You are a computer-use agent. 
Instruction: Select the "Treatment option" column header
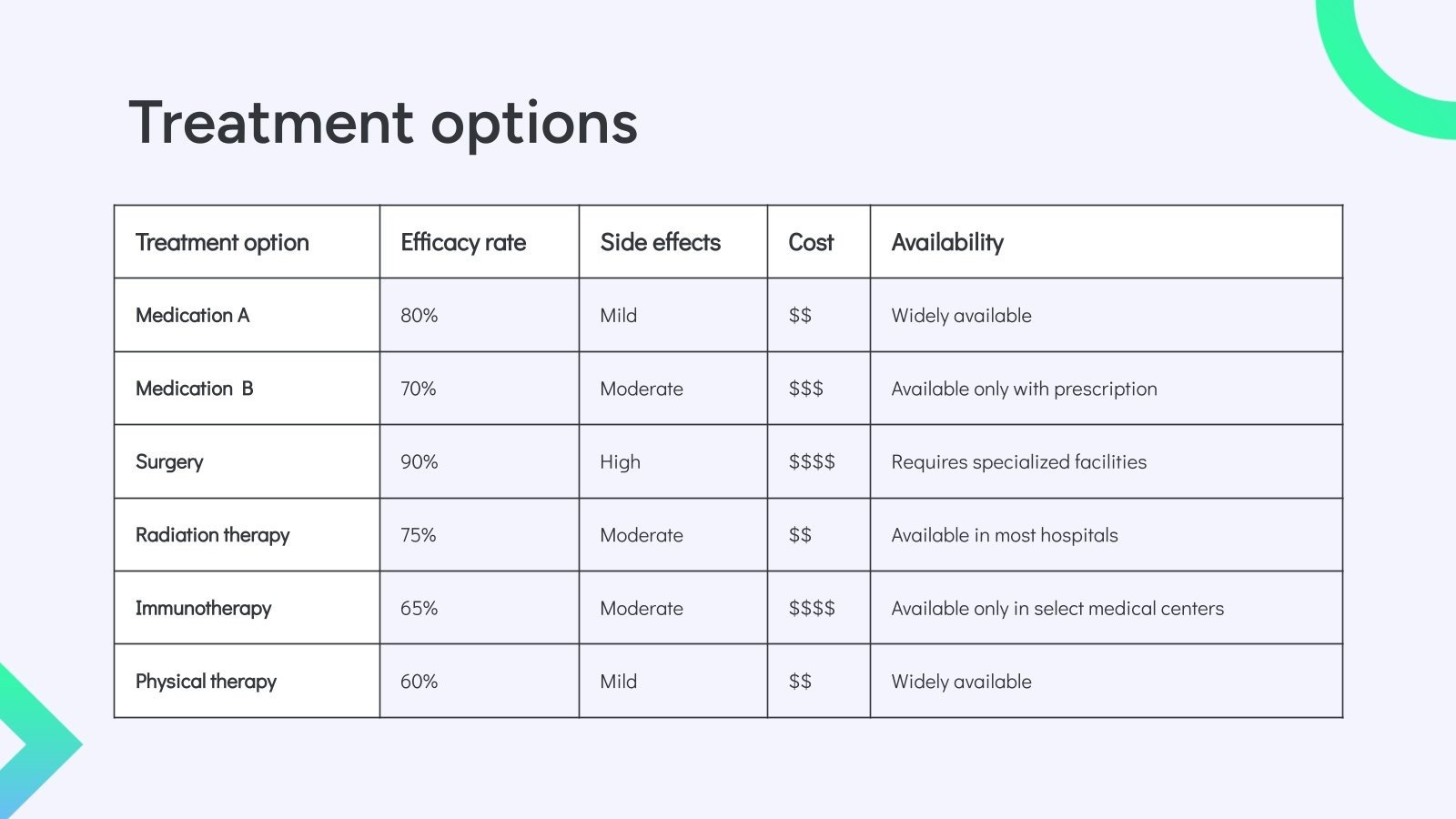coord(222,243)
